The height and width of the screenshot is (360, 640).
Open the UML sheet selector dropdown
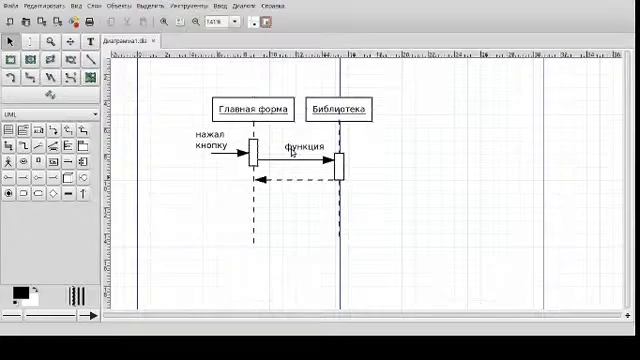click(x=51, y=114)
